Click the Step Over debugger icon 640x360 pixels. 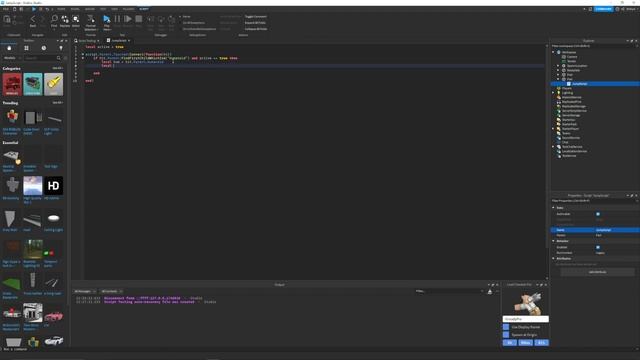161,19
